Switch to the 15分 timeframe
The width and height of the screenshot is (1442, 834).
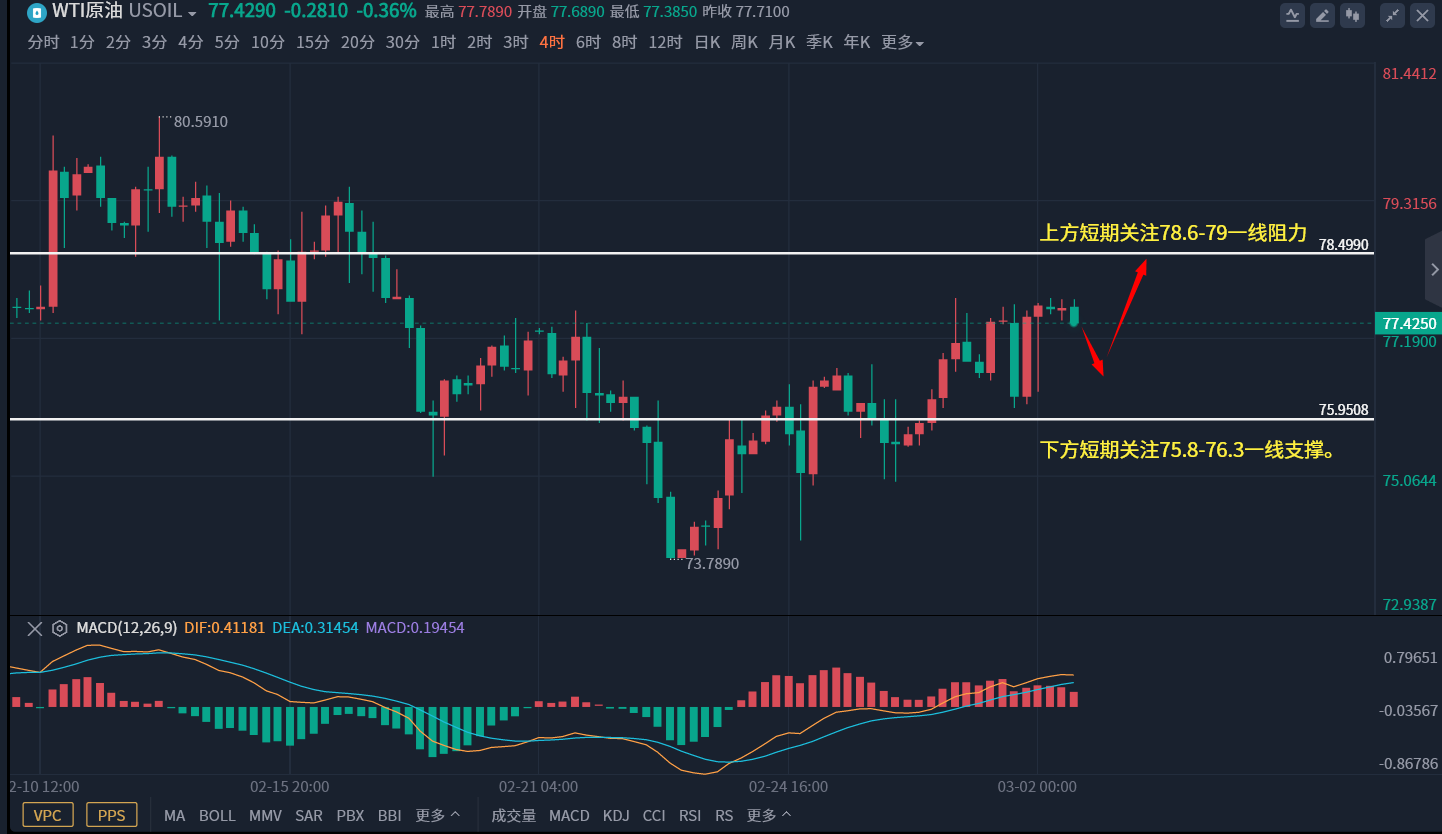click(312, 42)
